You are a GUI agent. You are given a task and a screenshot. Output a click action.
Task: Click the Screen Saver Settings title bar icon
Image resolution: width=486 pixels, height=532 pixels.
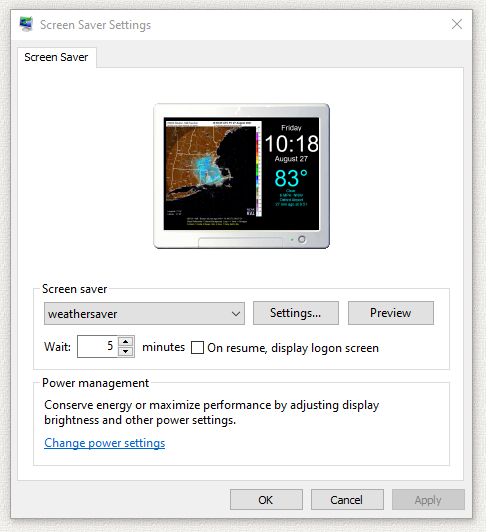[x=26, y=24]
